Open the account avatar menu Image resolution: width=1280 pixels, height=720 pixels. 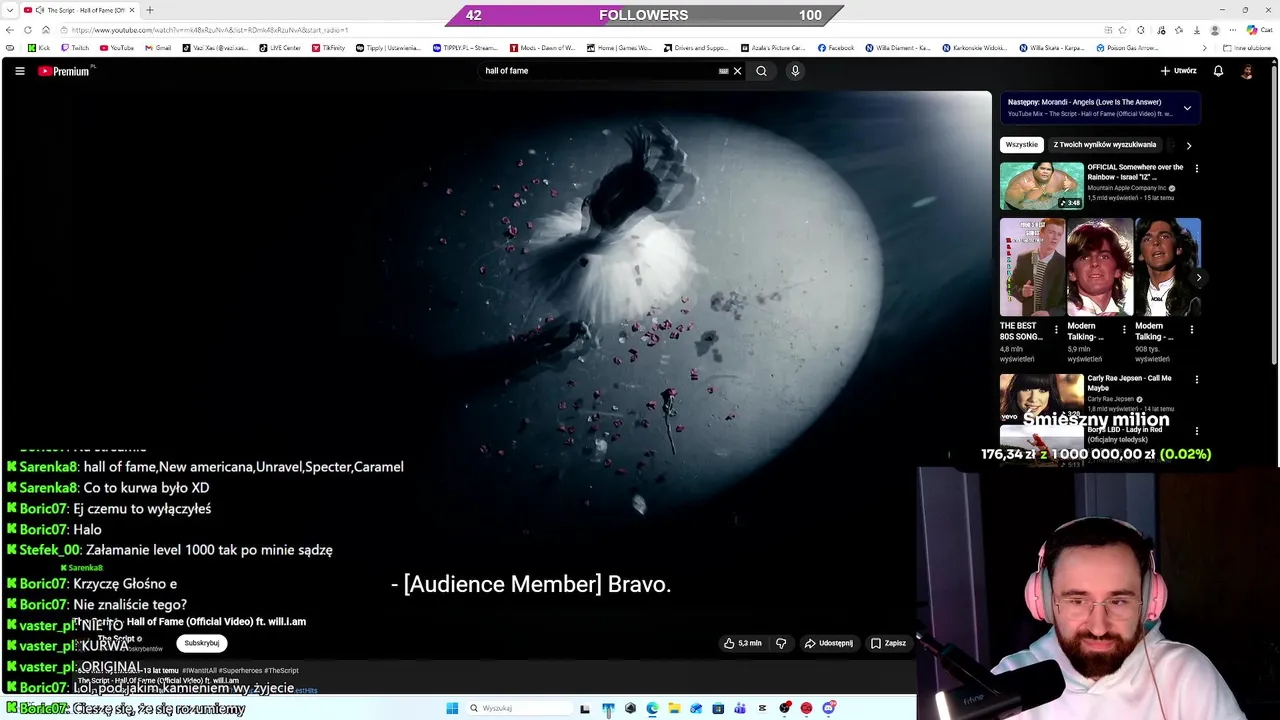(1247, 71)
